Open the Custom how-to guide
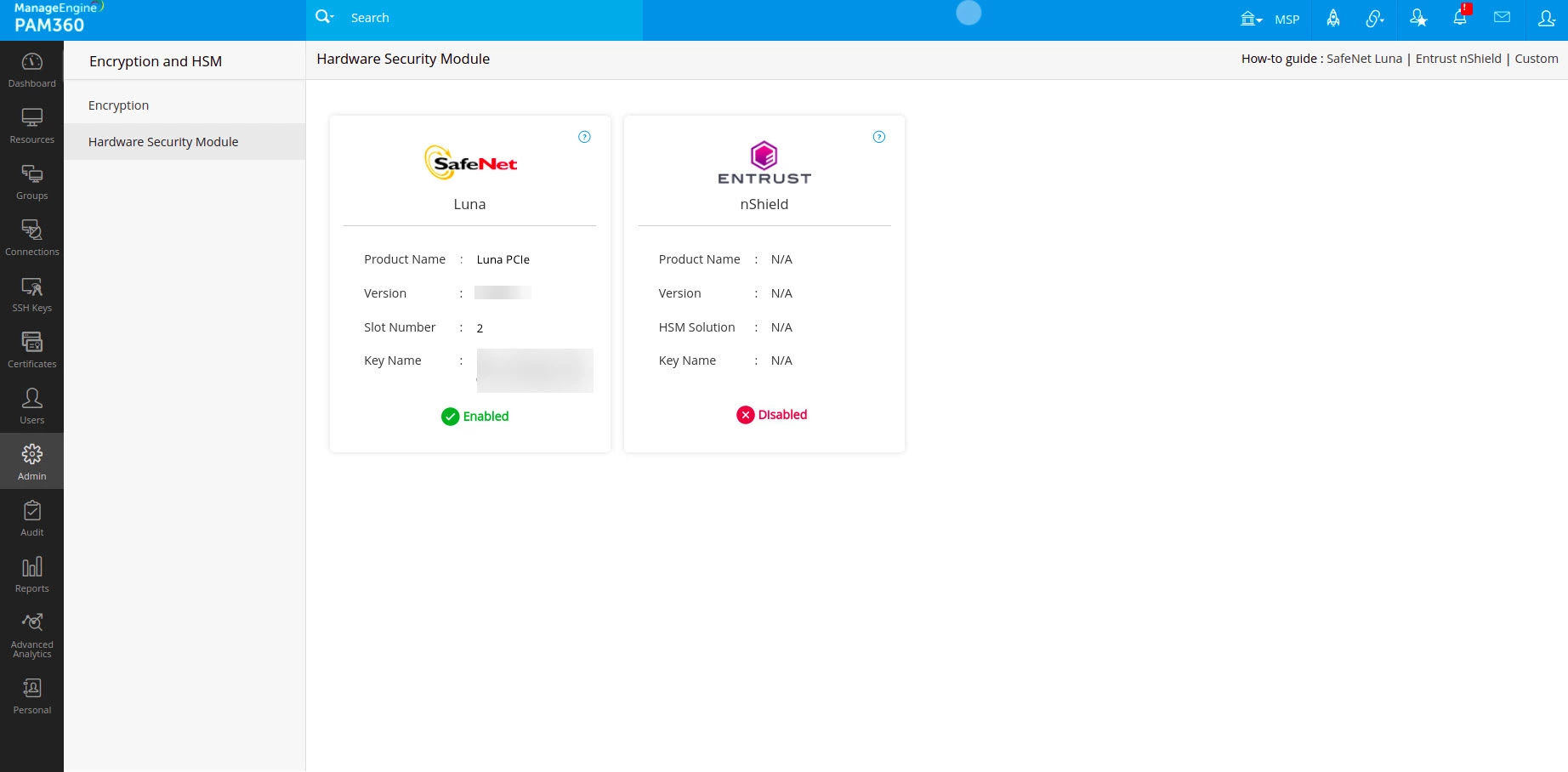The image size is (1568, 772). [x=1537, y=59]
